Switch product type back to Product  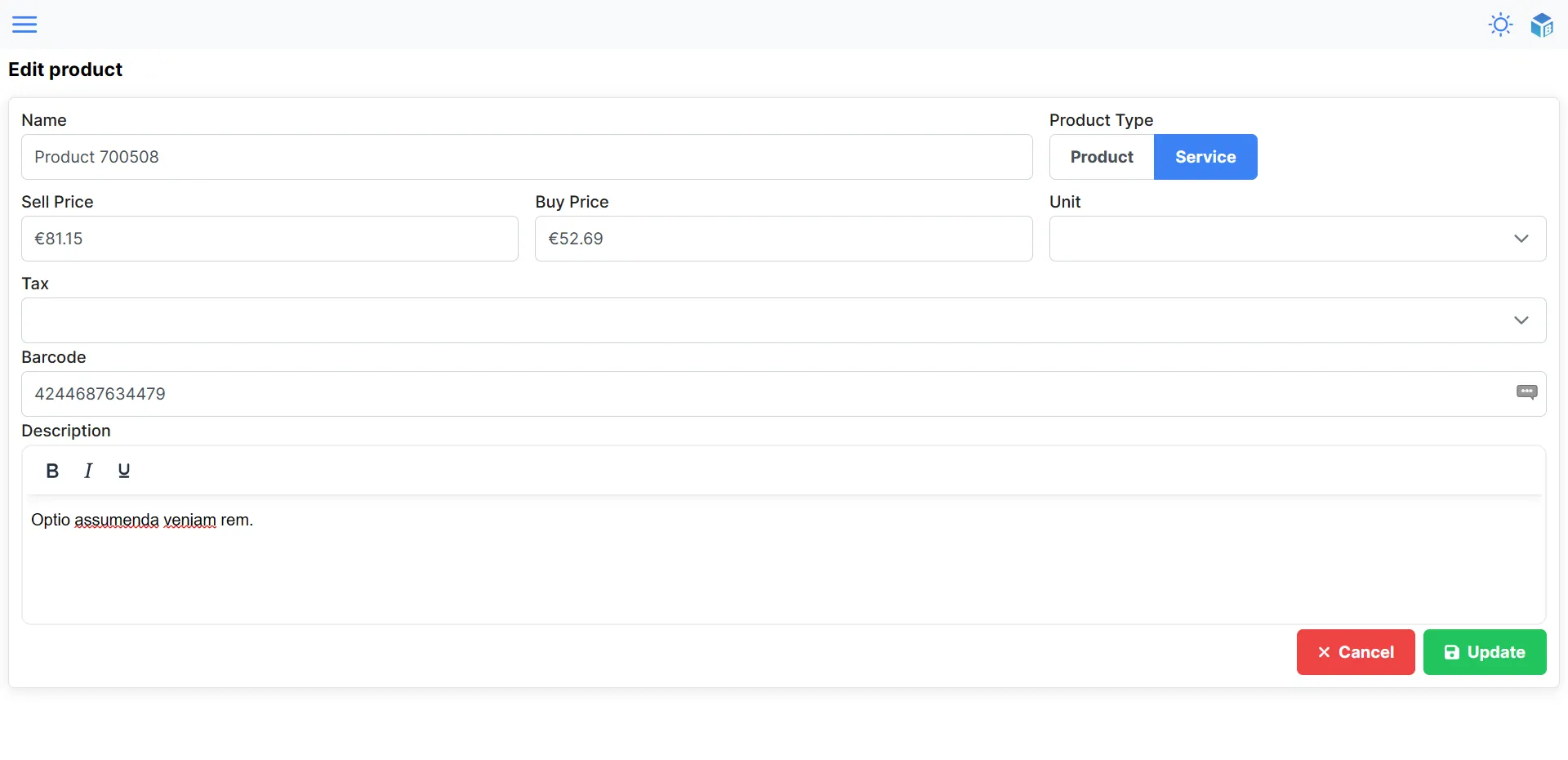[x=1101, y=157]
